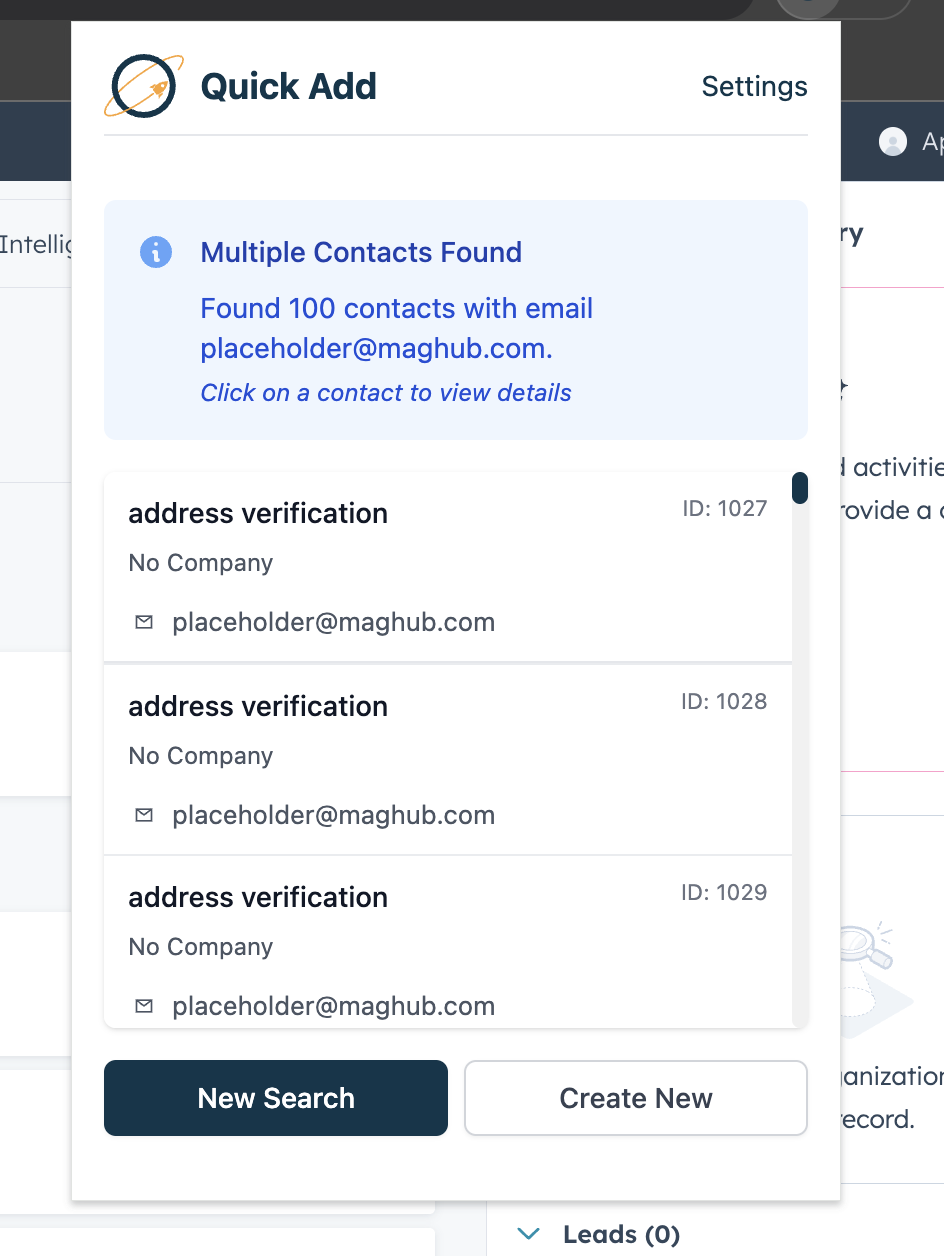
Task: Click the email address under contact ID 1027
Action: tap(333, 623)
